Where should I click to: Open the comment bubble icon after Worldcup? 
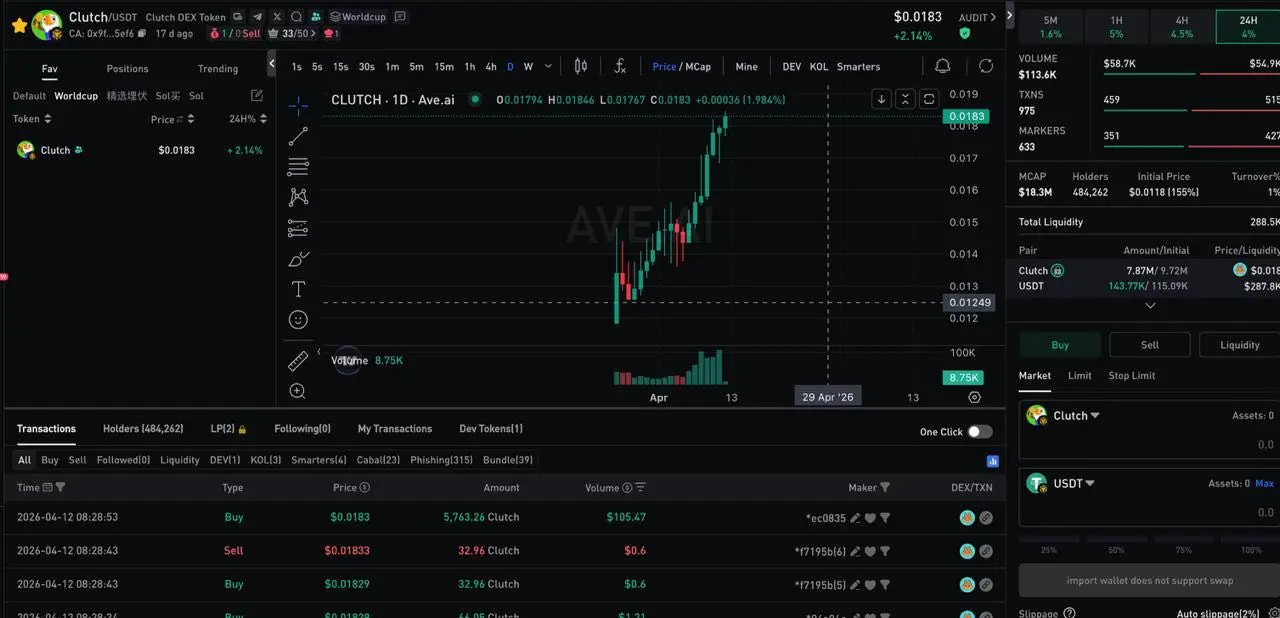(400, 17)
